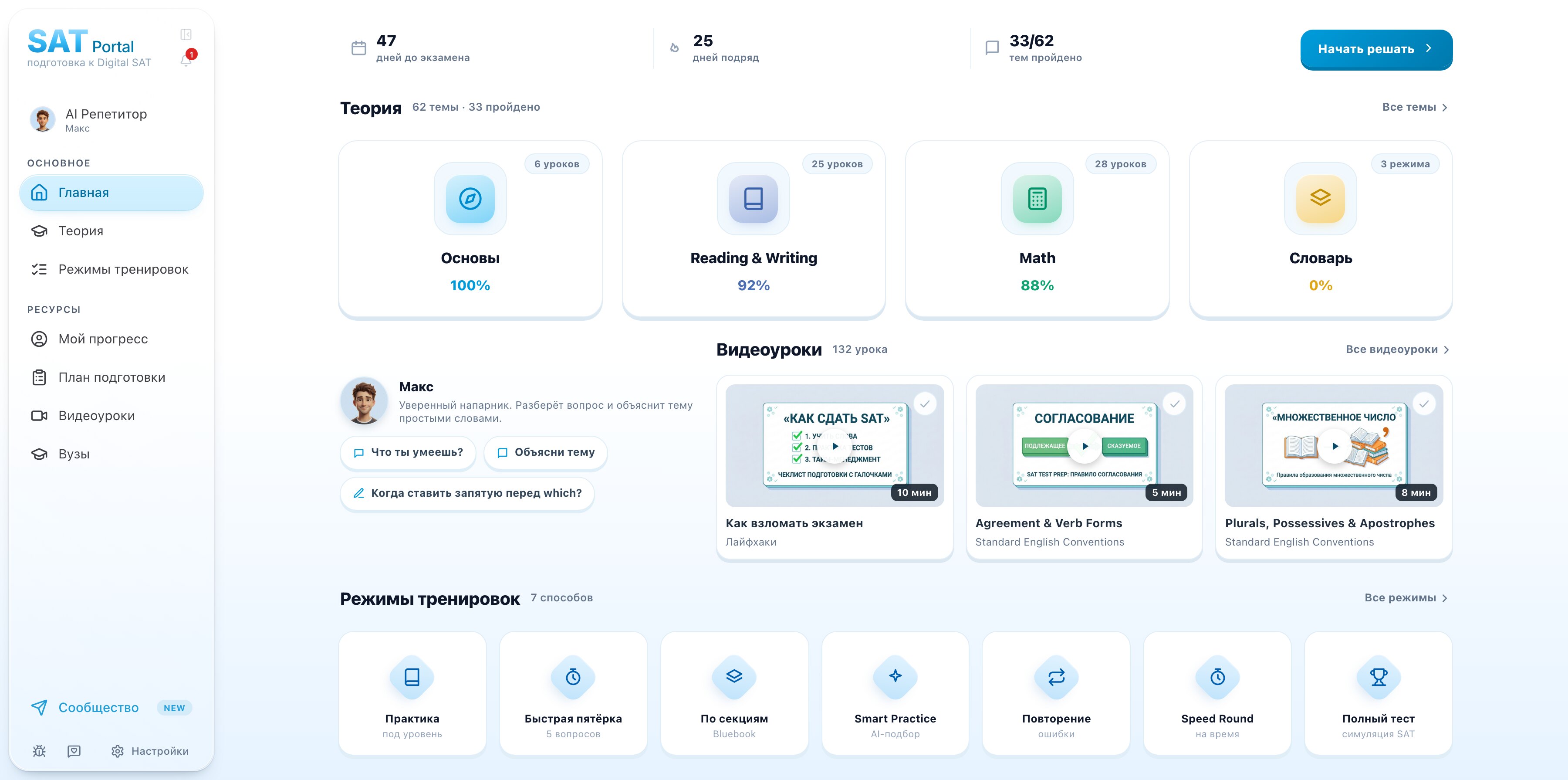Play the Agreement & Verb Forms video
1568x780 pixels.
coord(1084,446)
